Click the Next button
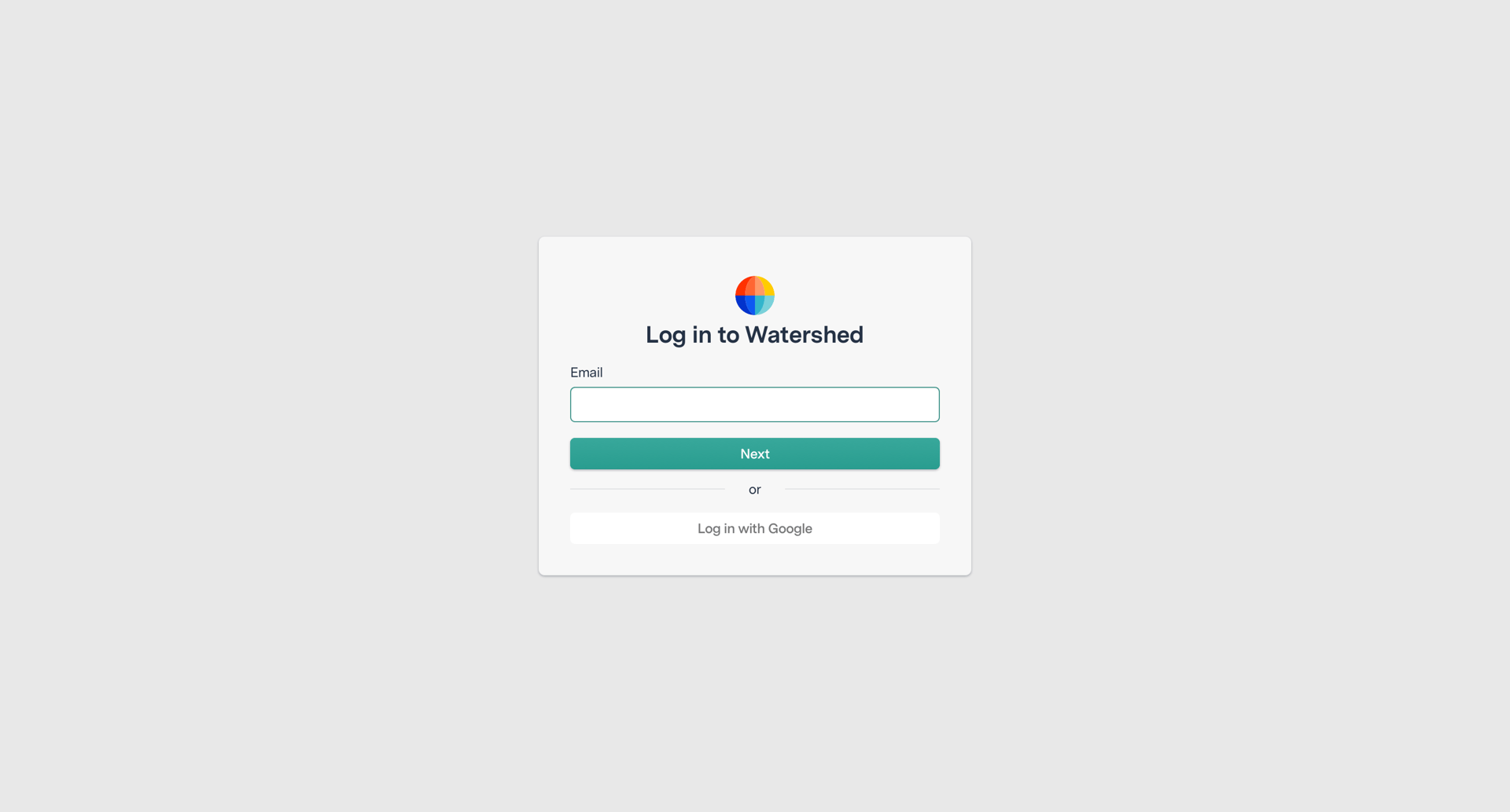 click(x=755, y=454)
